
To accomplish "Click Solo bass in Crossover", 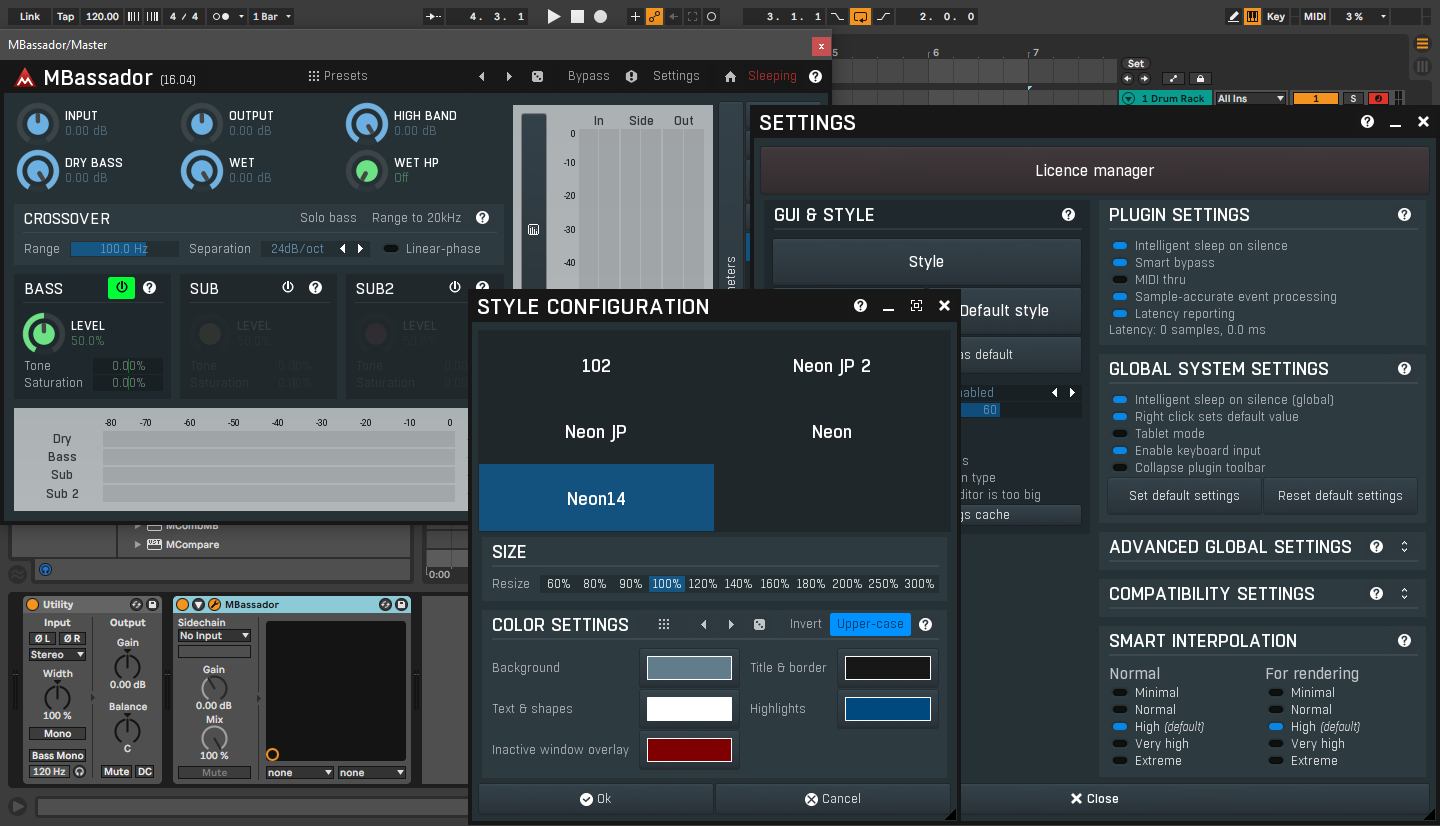I will [x=328, y=218].
